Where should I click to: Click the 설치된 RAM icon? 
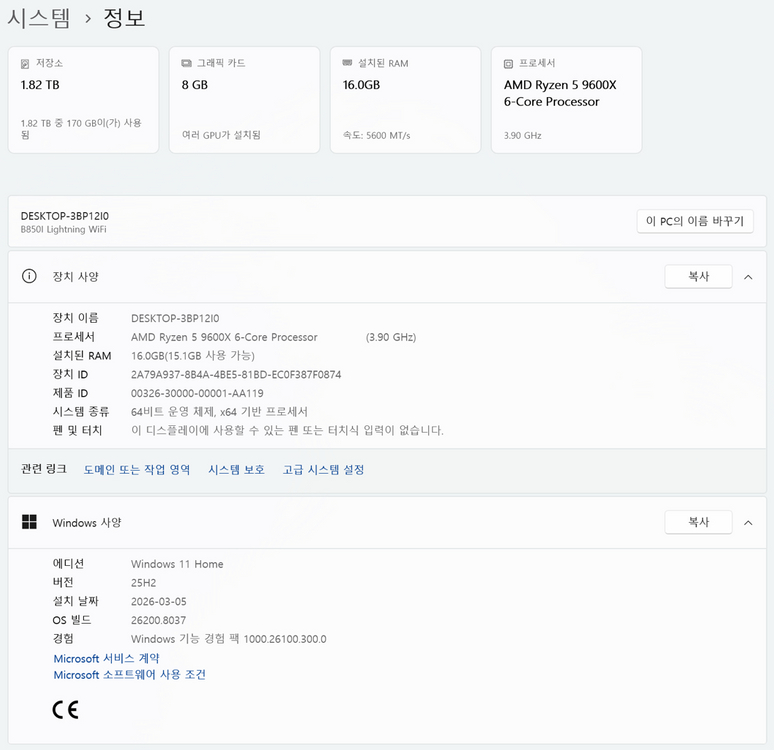click(x=347, y=63)
